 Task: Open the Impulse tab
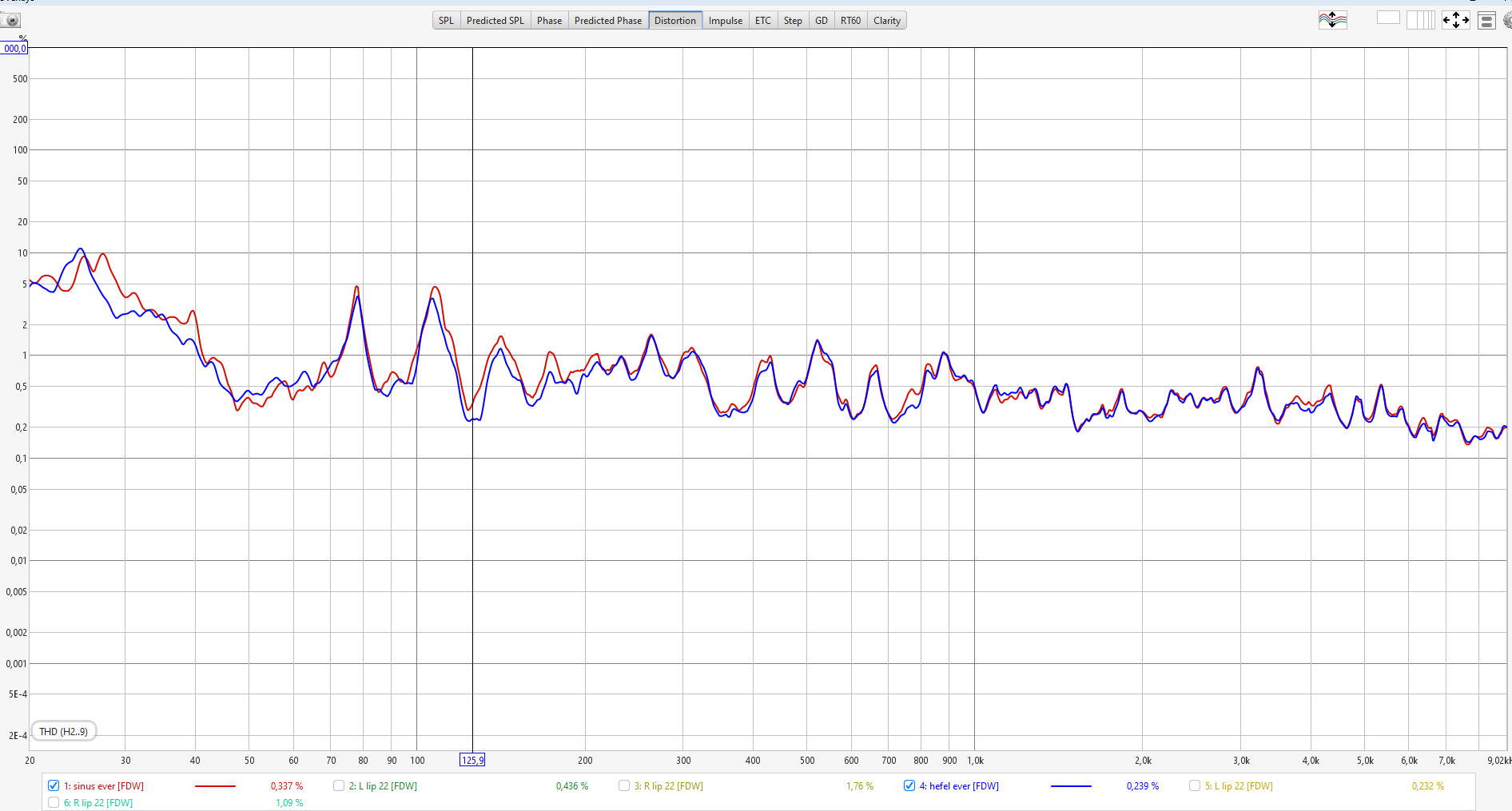point(726,21)
